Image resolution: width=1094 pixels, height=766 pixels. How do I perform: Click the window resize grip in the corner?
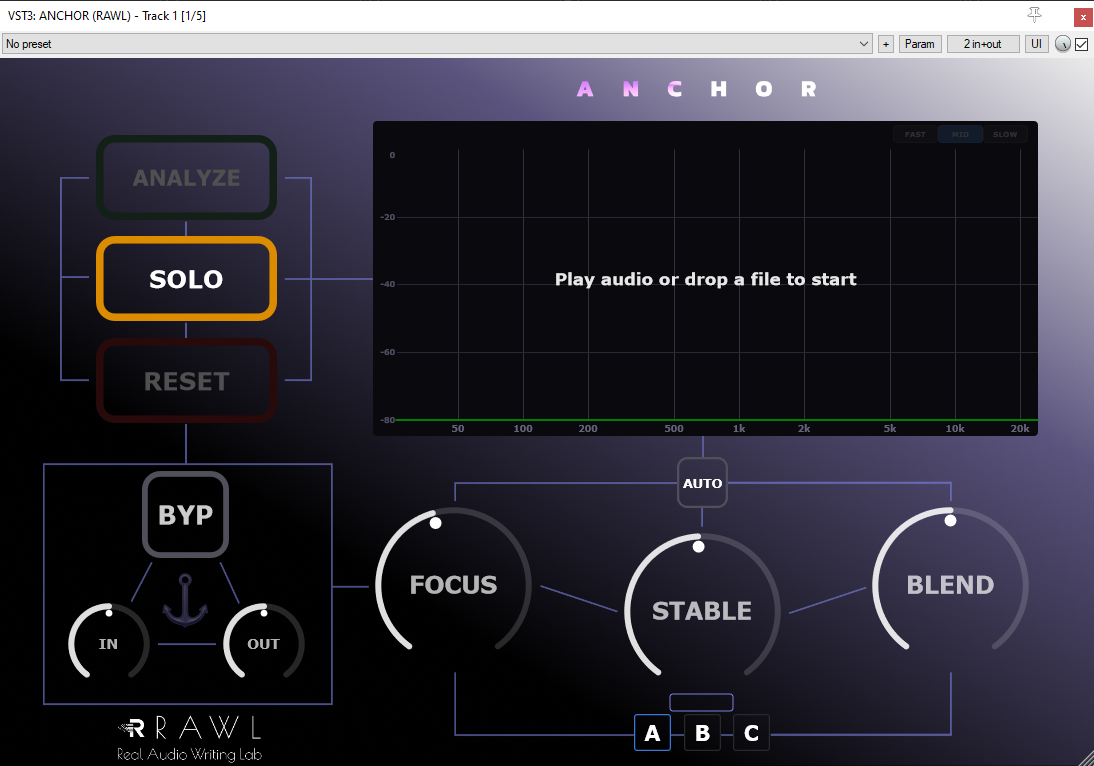pyautogui.click(x=1084, y=757)
